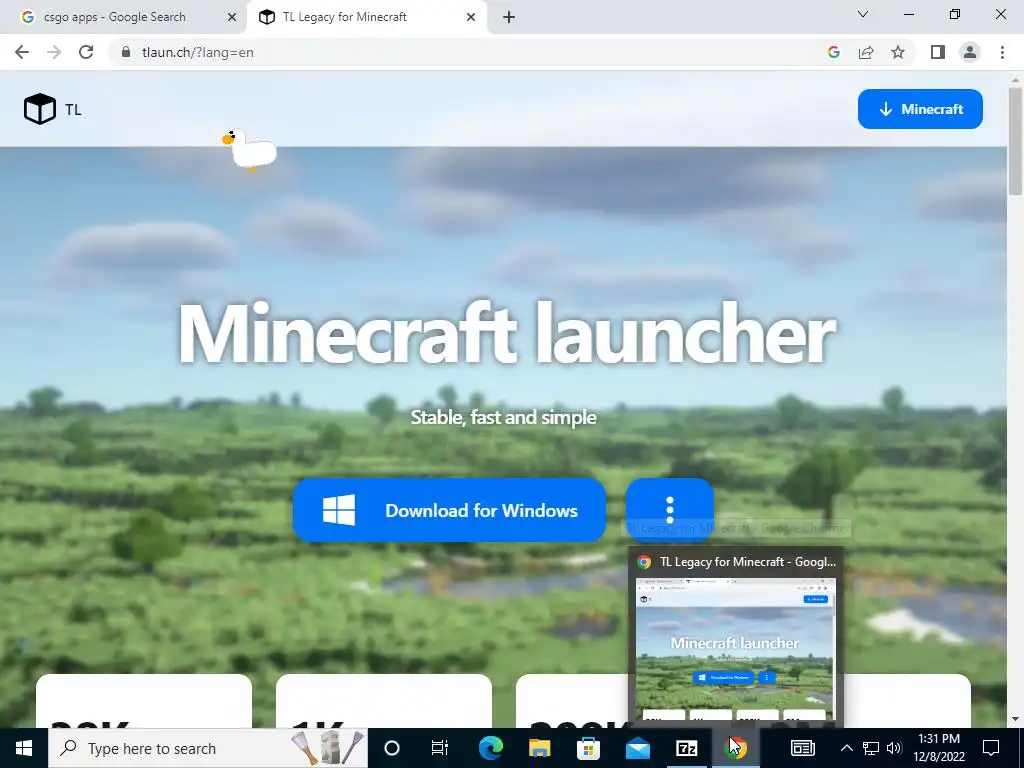This screenshot has width=1024, height=768.
Task: Open the tab search chevron
Action: click(863, 14)
